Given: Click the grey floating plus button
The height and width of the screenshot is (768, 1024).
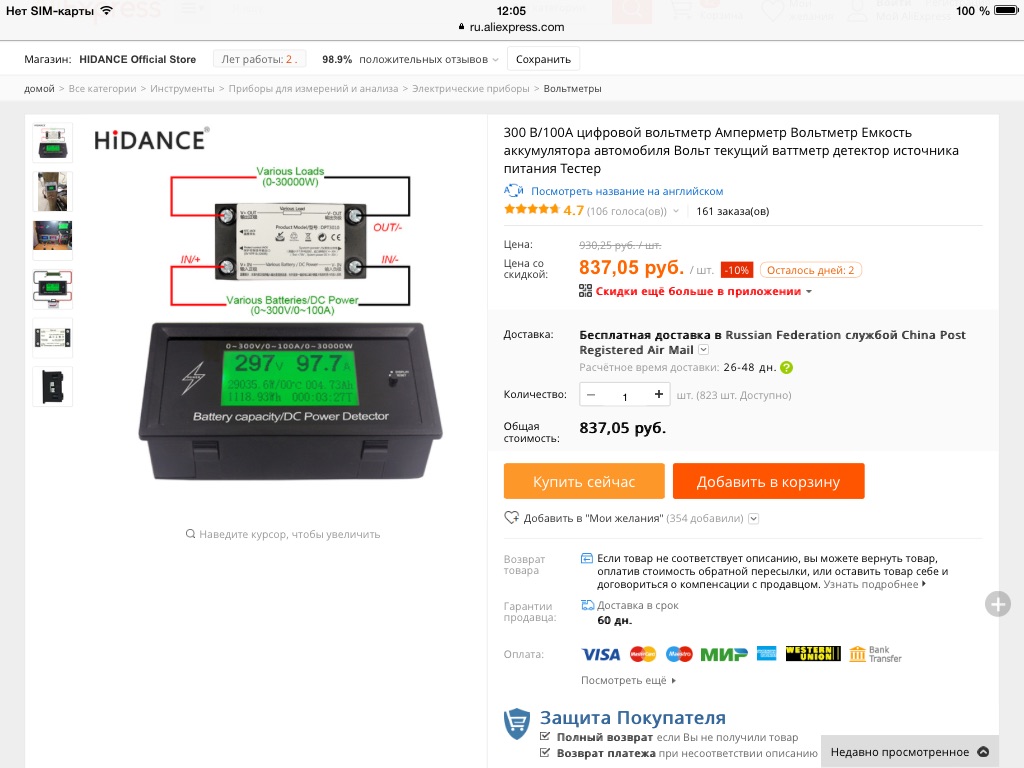Looking at the screenshot, I should (998, 604).
